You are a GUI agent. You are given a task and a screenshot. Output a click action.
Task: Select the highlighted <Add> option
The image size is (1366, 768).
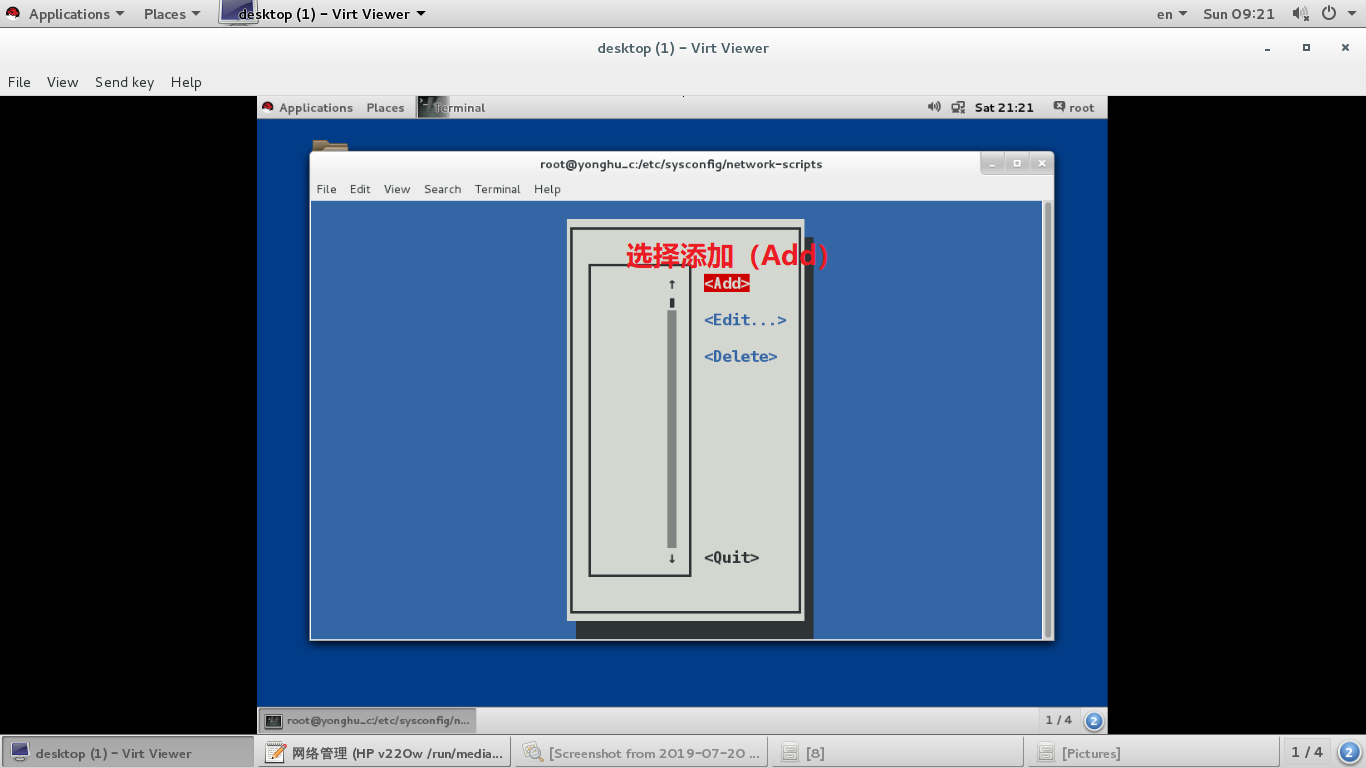click(727, 283)
